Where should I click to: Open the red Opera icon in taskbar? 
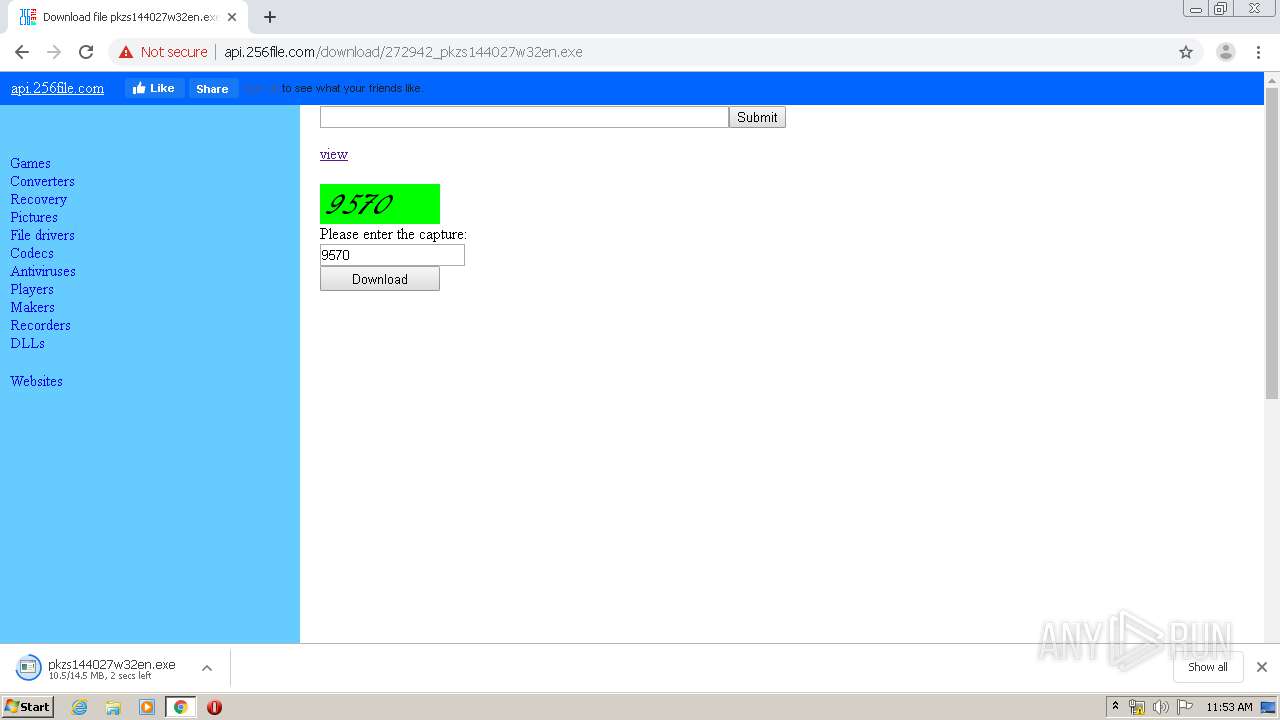[214, 707]
